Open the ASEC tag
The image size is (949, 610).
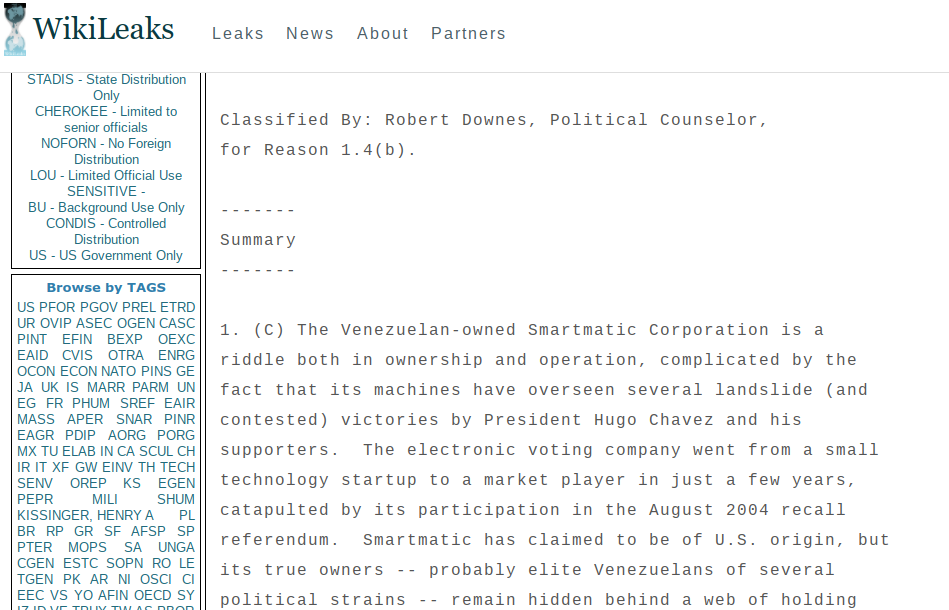click(94, 323)
